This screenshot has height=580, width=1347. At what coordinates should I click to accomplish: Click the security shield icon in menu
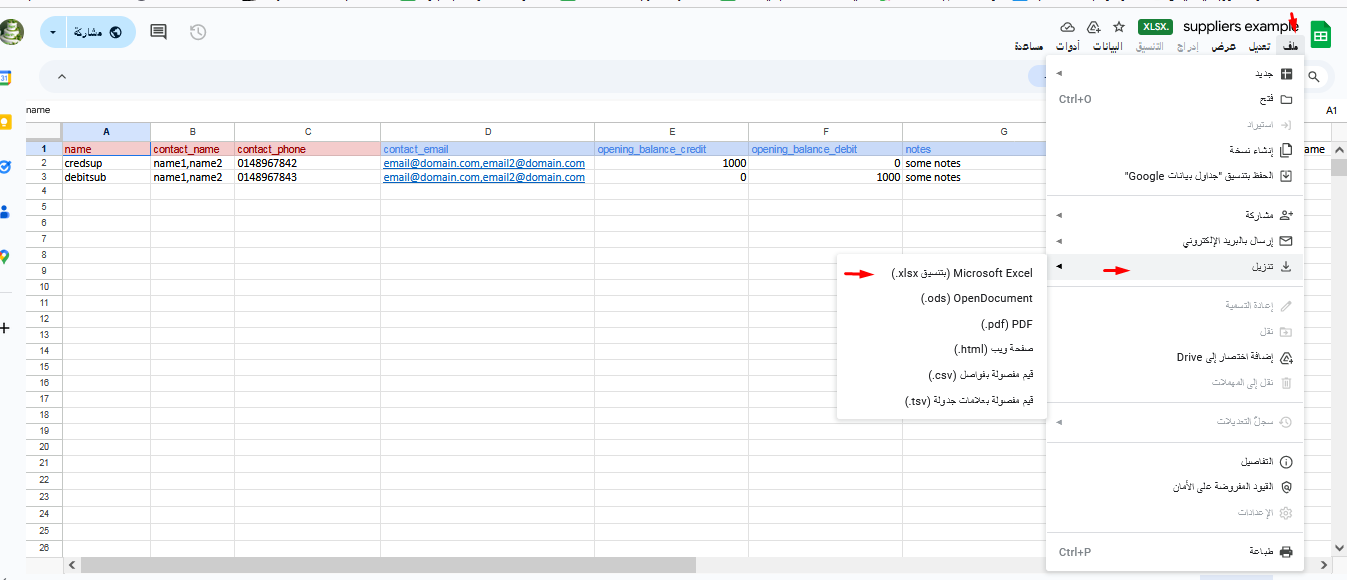pos(1286,487)
